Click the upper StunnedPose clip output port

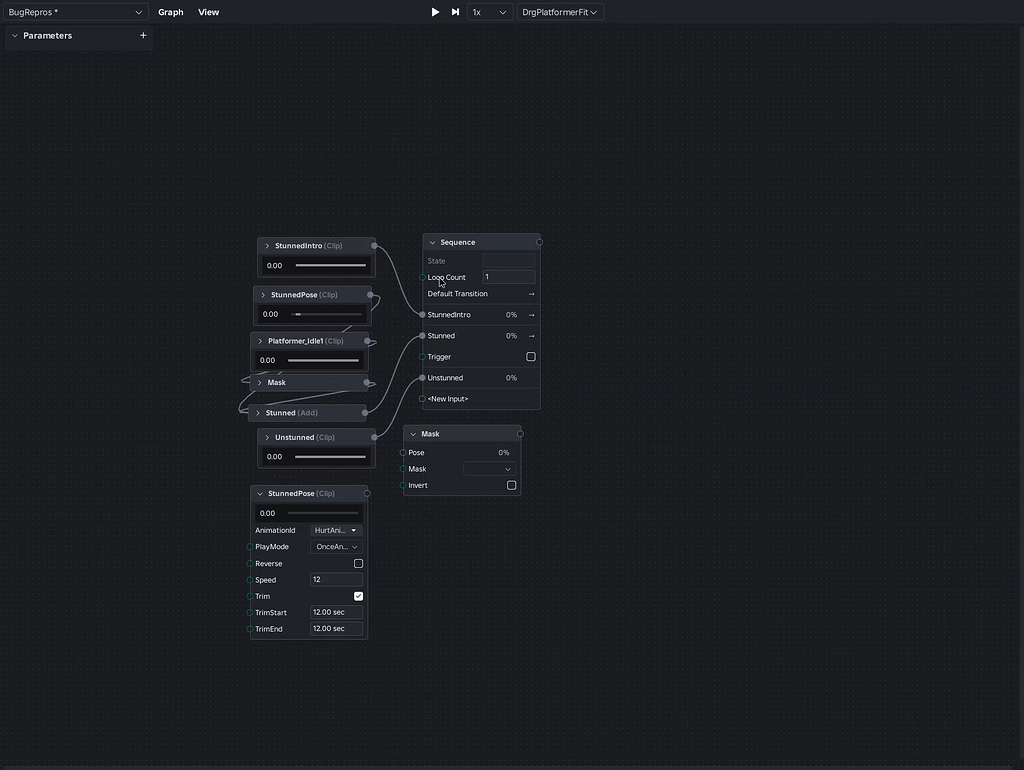coord(370,295)
